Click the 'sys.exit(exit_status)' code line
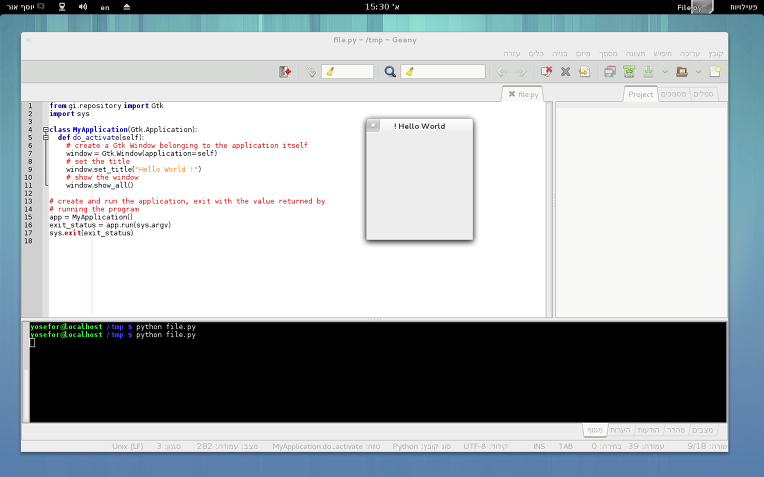Viewport: 764px width, 477px height. pyautogui.click(x=91, y=233)
